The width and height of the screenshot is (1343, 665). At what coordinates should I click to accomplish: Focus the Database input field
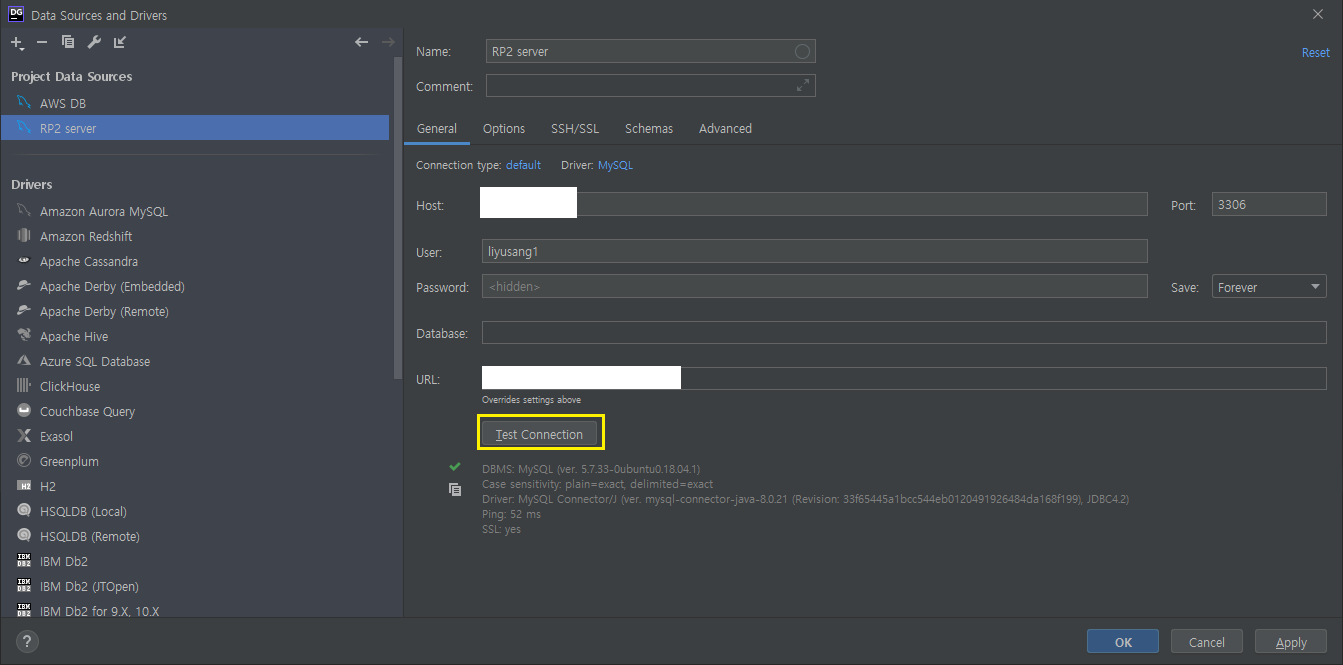(904, 332)
